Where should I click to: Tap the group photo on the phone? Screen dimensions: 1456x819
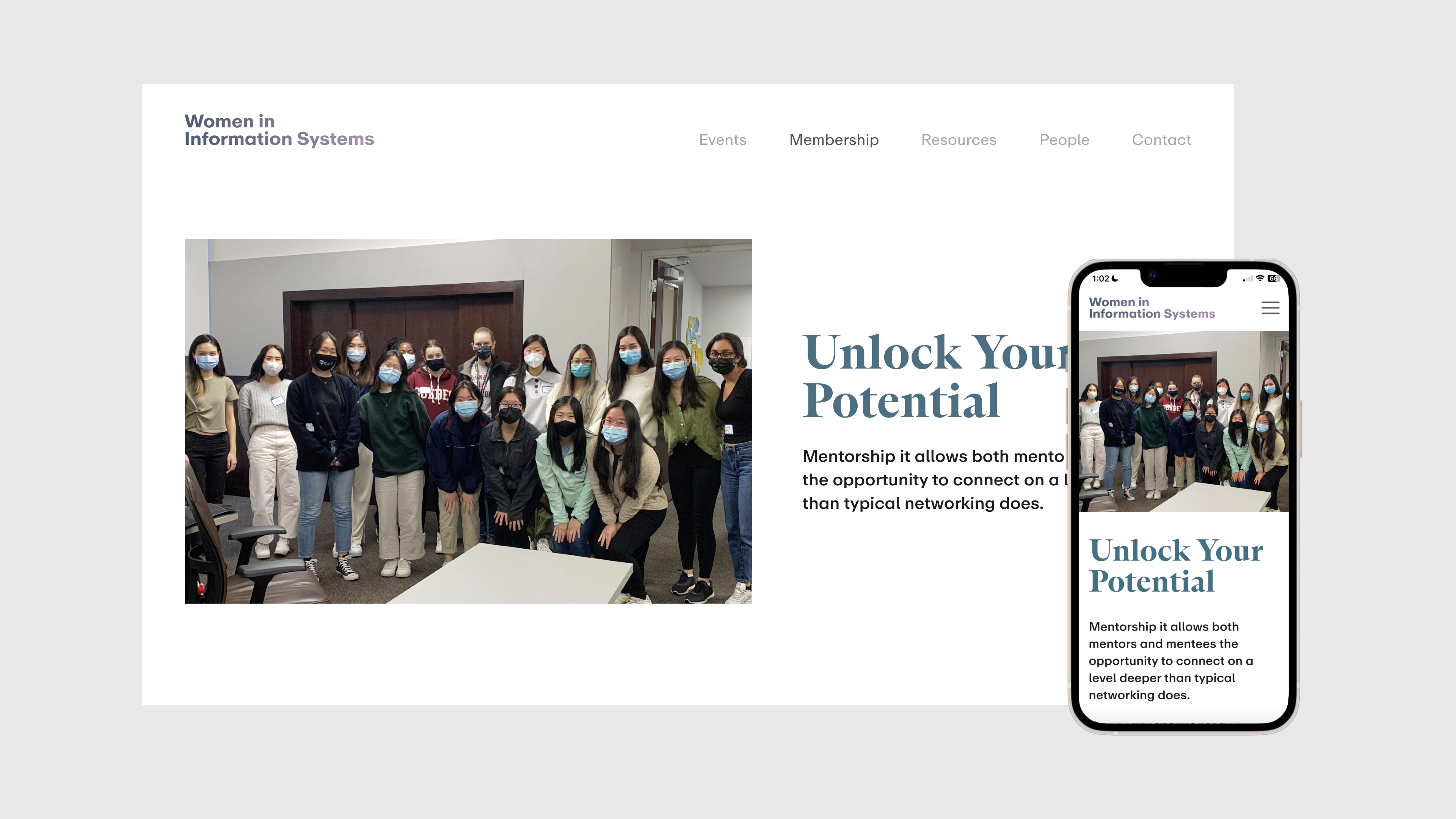coord(1183,422)
